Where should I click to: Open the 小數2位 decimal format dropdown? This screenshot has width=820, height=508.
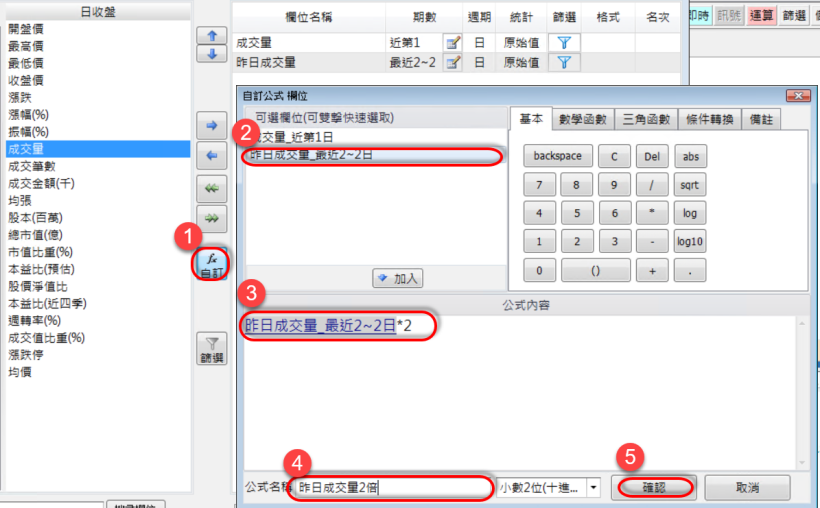pos(594,487)
